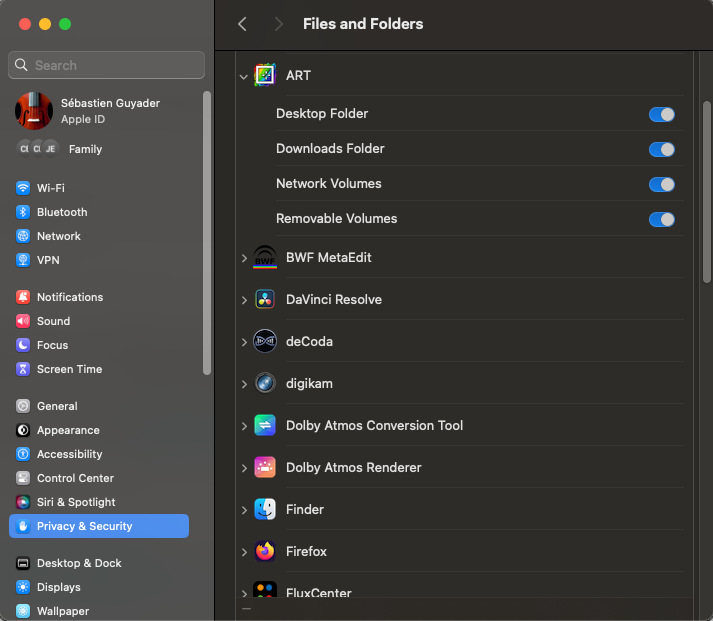Click the Dolby Atmos Renderer icon
This screenshot has height=621, width=713.
265,467
